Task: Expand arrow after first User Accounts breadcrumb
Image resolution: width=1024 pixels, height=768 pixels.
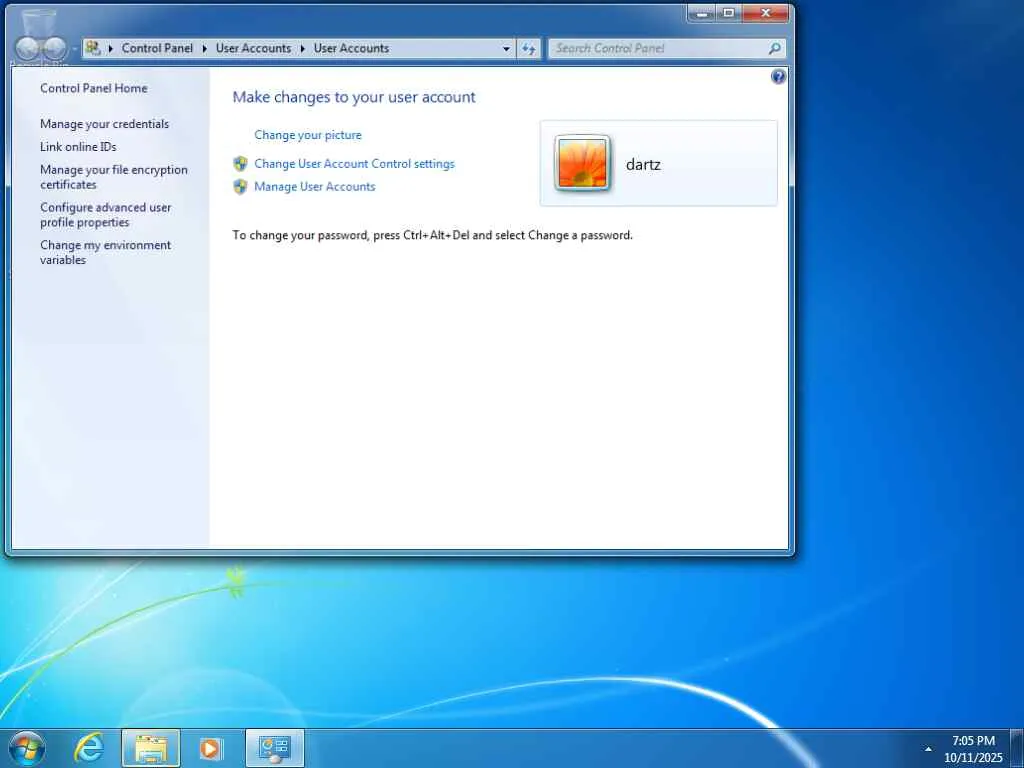Action: [x=302, y=48]
